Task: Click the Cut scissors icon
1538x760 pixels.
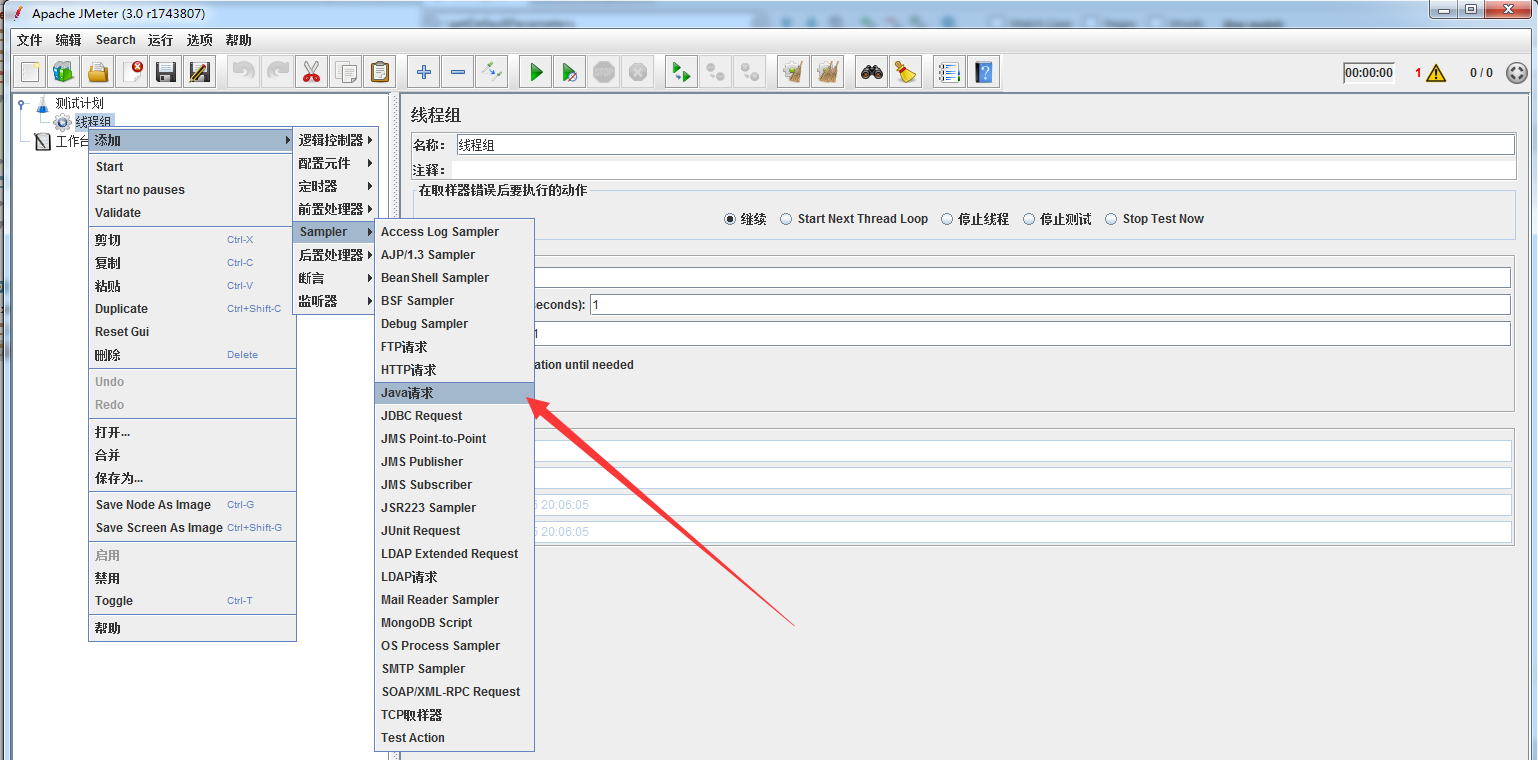Action: click(x=312, y=72)
